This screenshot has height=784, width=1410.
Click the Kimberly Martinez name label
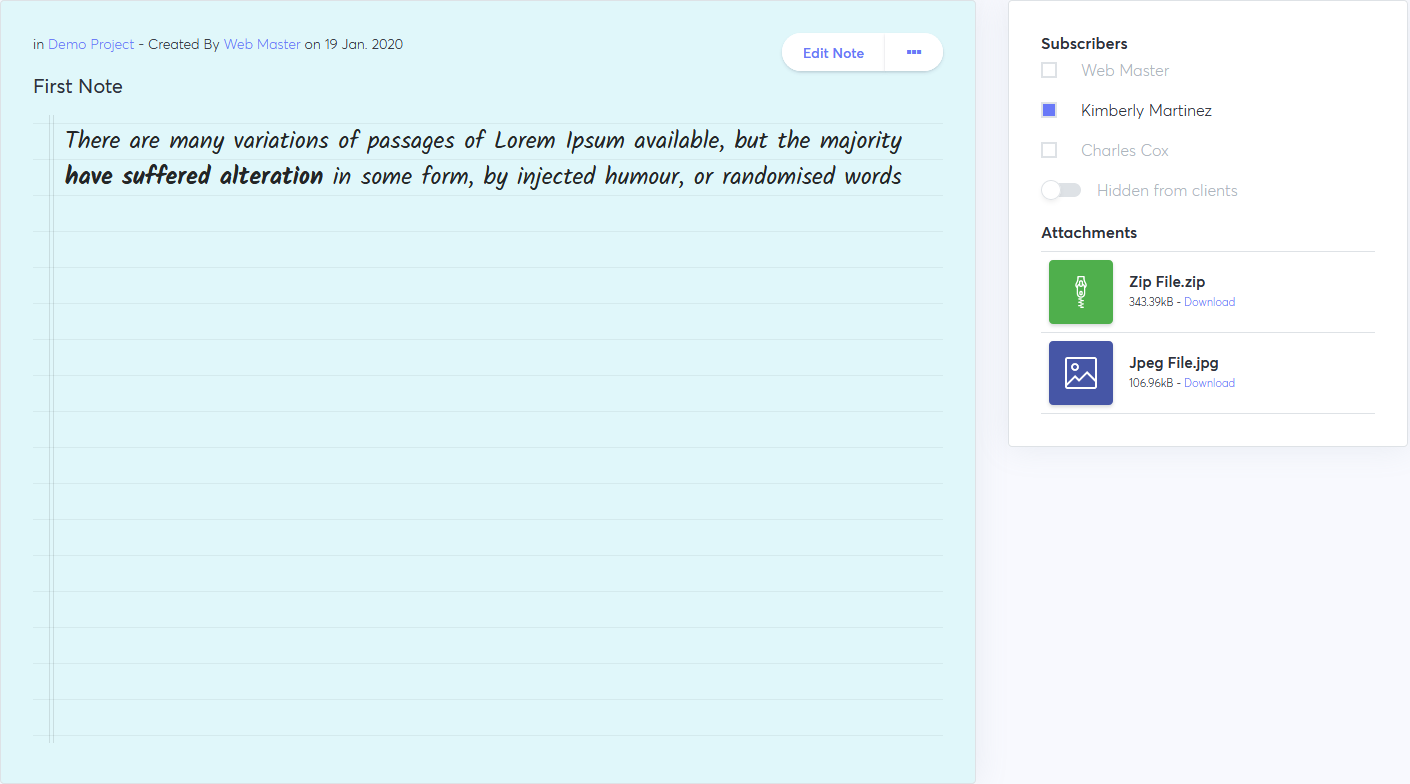click(x=1146, y=111)
